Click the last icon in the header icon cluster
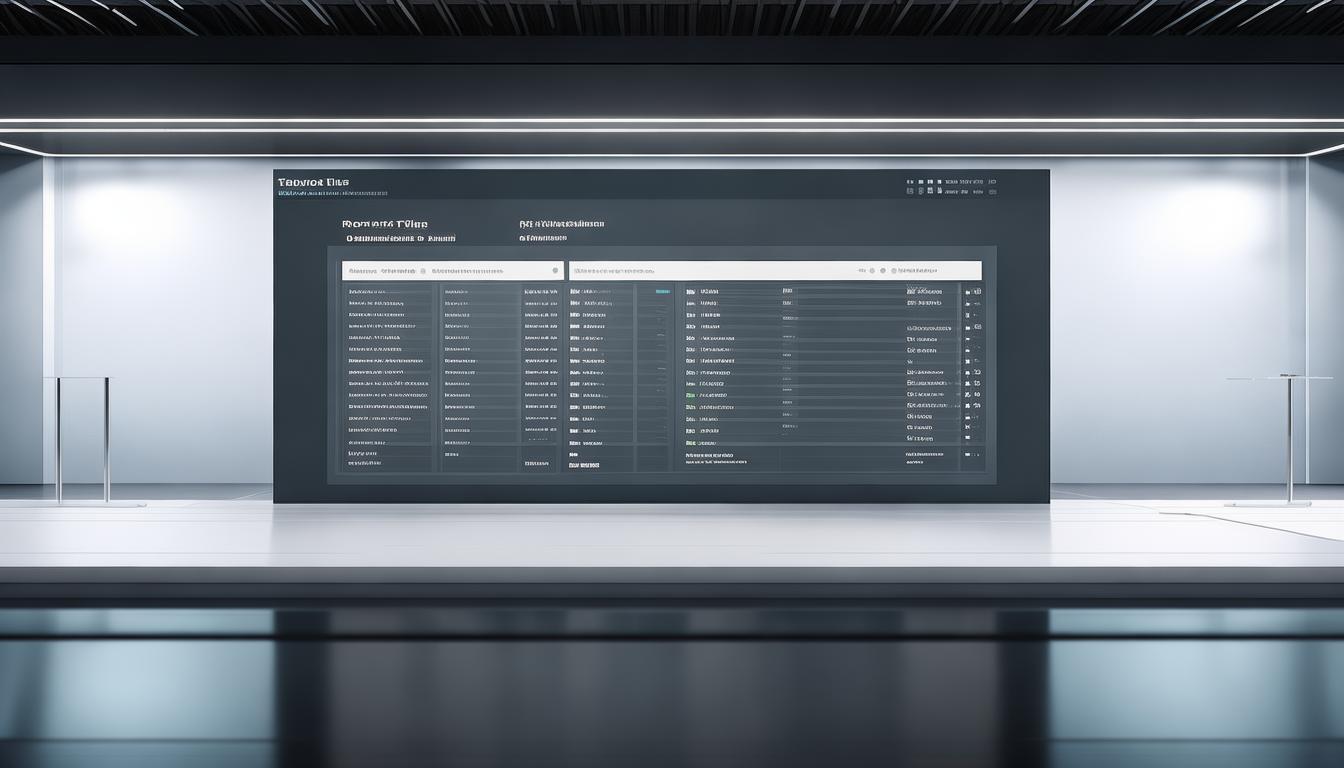The width and height of the screenshot is (1344, 768). pyautogui.click(x=992, y=183)
